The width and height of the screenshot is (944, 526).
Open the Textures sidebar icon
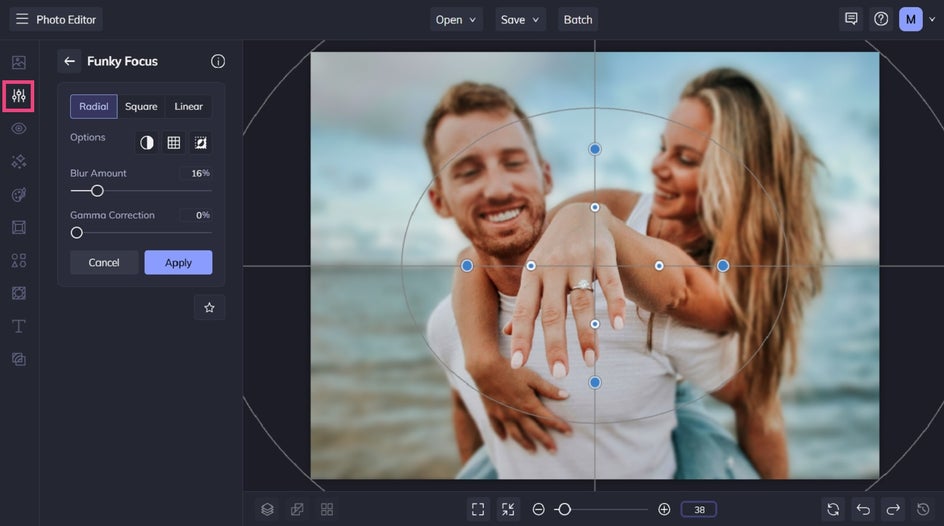[x=19, y=359]
